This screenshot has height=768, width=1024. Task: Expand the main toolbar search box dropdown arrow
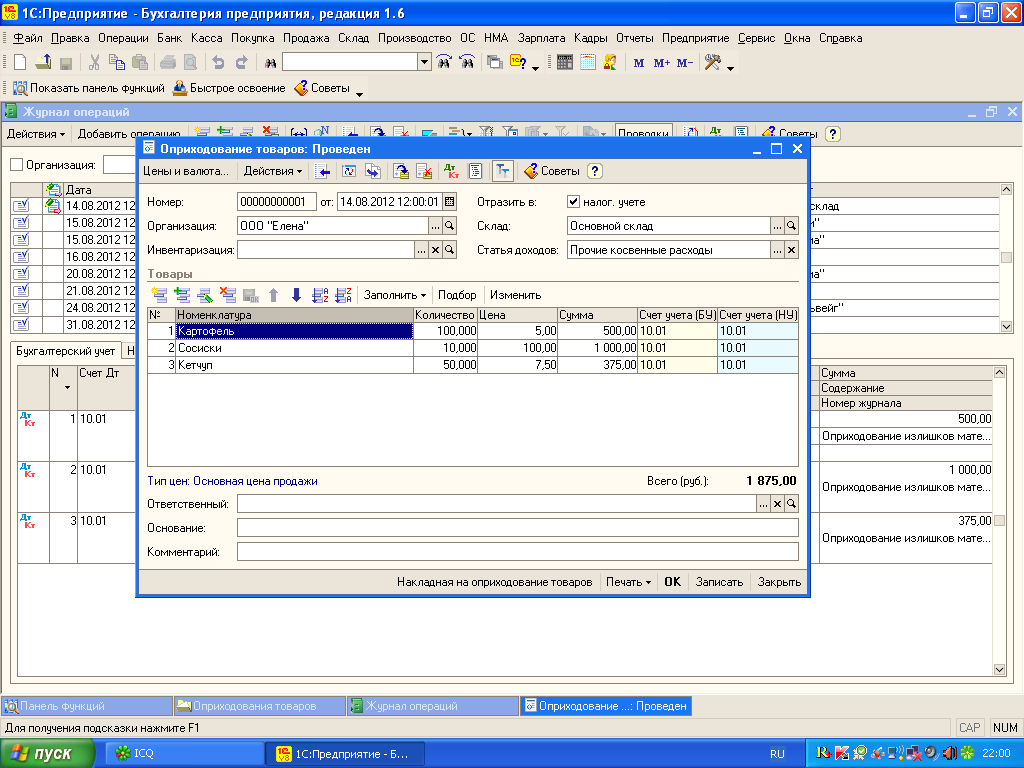424,63
